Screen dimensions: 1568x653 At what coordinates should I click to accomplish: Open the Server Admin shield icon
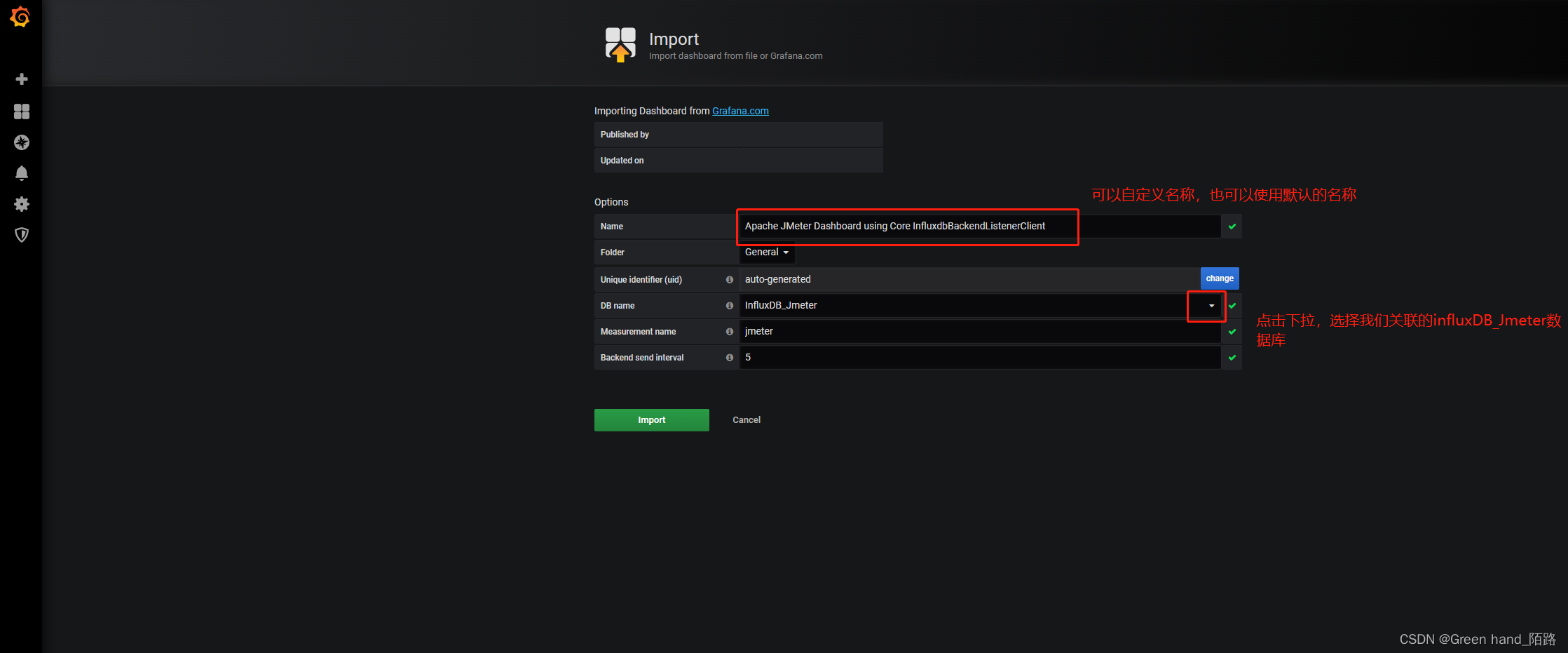[22, 235]
